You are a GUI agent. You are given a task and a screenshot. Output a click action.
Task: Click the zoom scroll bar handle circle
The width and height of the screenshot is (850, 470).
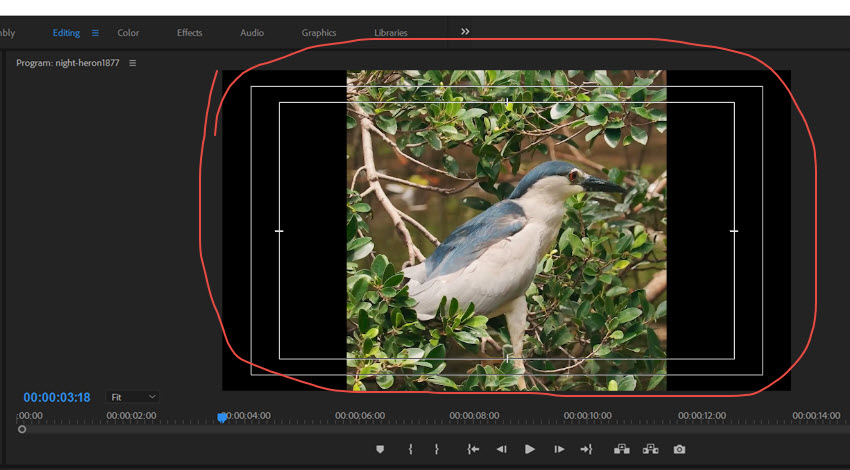tap(22, 429)
